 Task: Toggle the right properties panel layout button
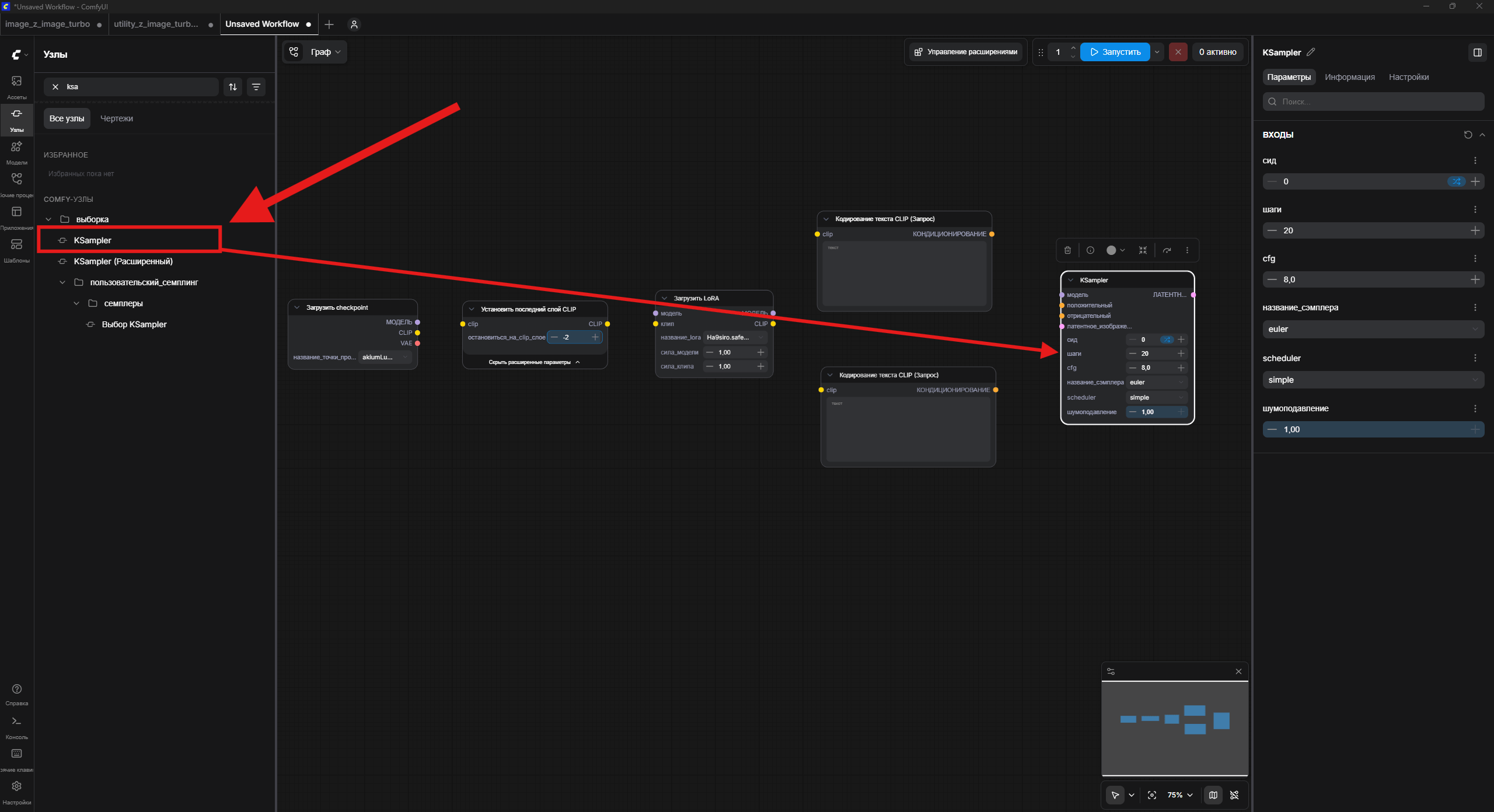pyautogui.click(x=1478, y=52)
